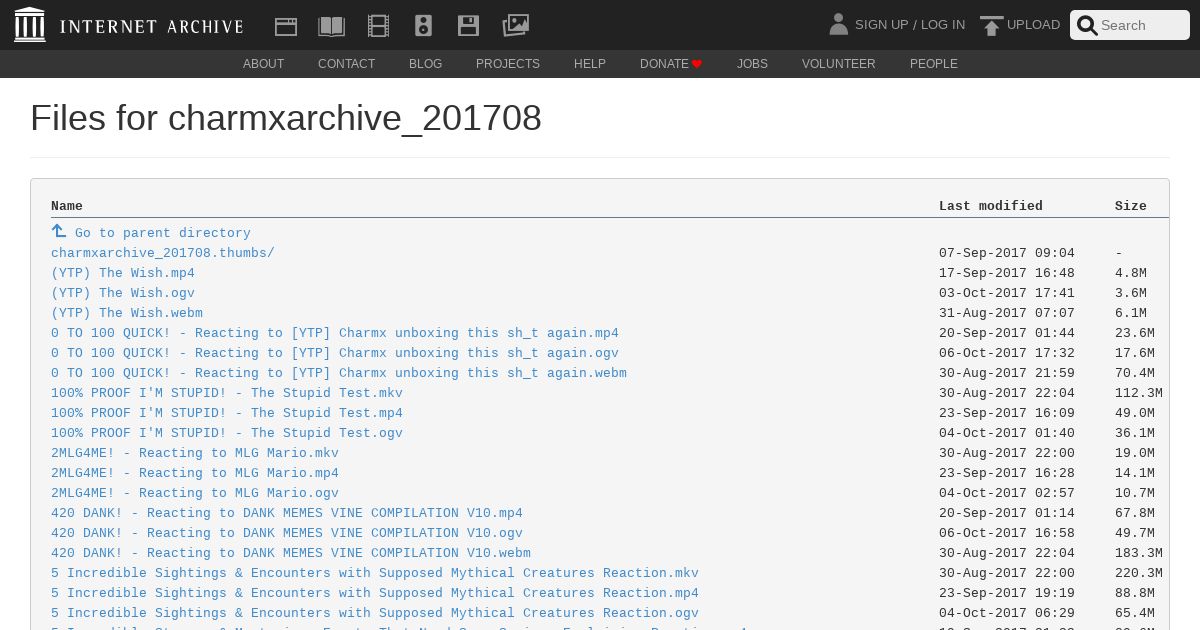Image resolution: width=1200 pixels, height=630 pixels.
Task: Click the red Donate heart
Action: tap(697, 64)
